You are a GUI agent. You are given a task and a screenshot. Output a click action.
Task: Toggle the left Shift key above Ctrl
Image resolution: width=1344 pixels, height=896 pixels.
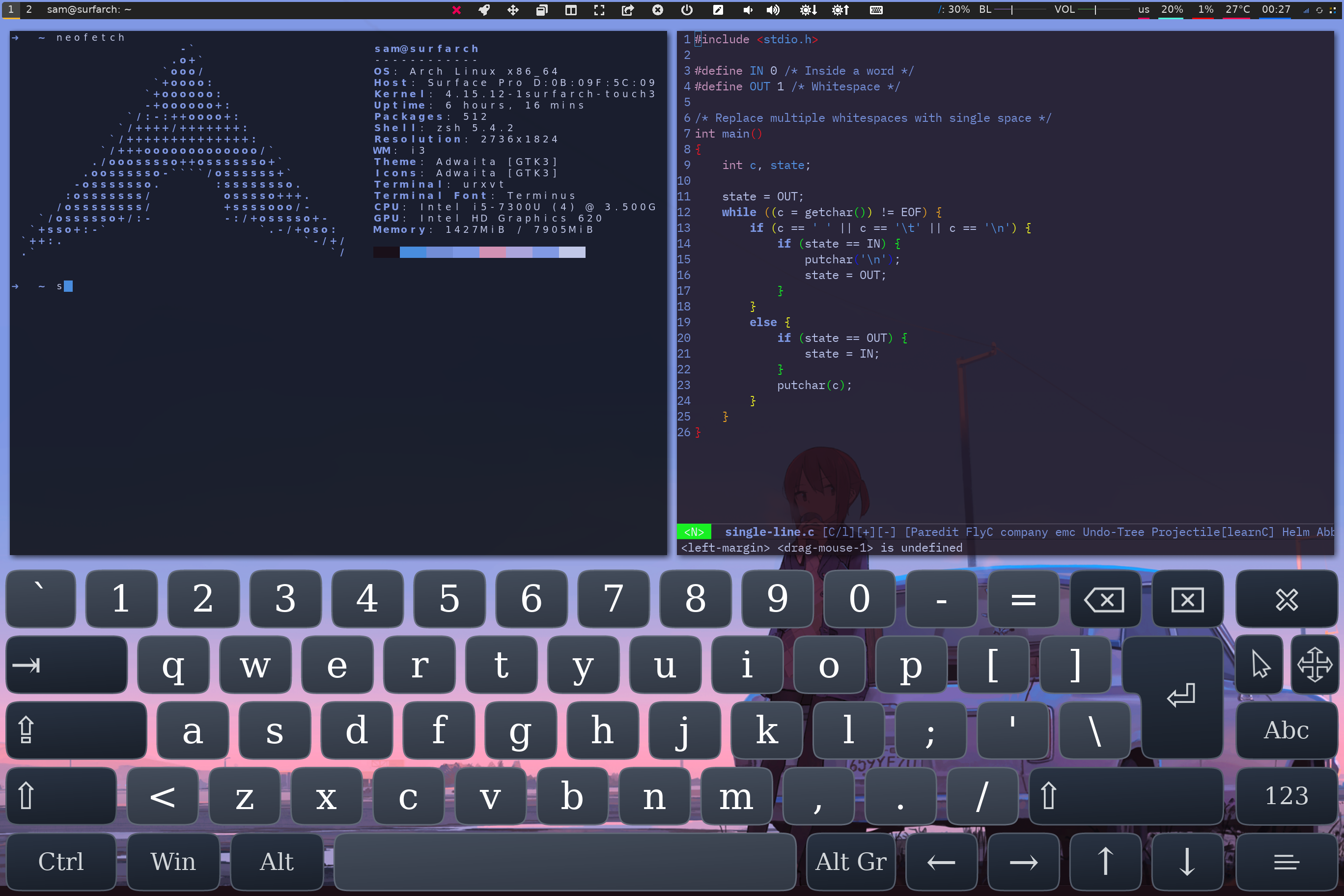[60, 795]
